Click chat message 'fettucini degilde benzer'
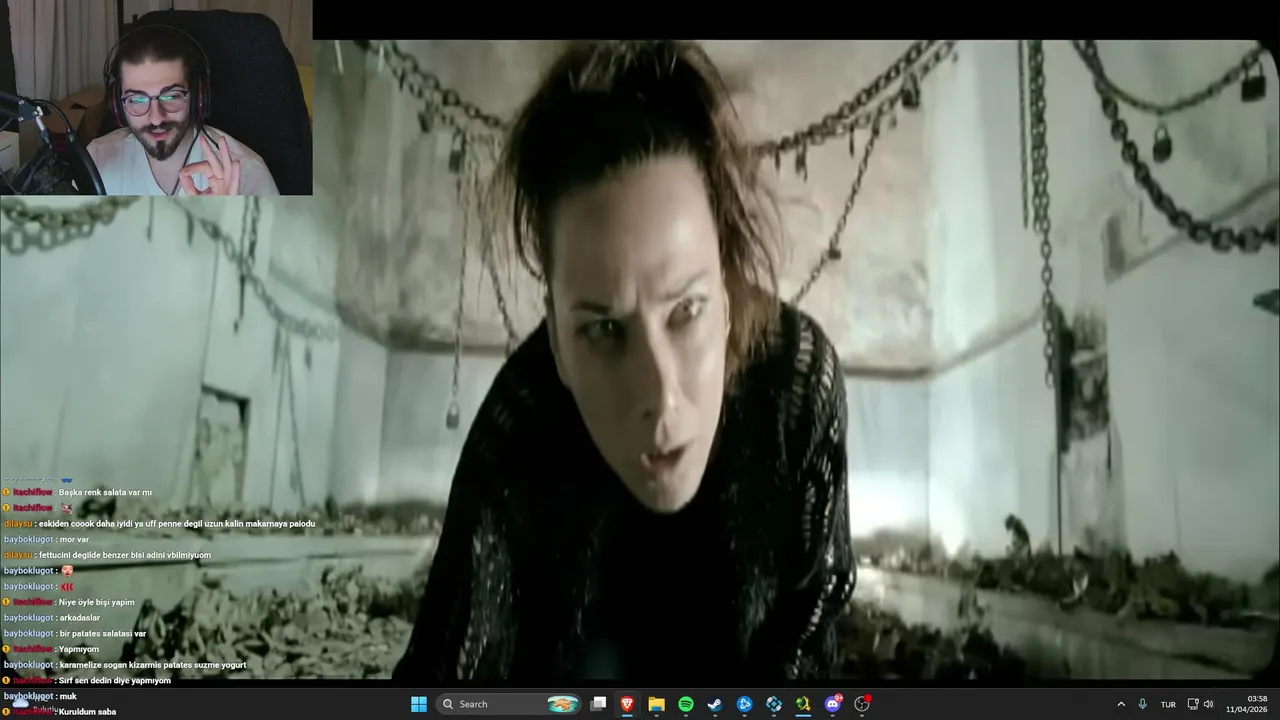 tap(125, 555)
